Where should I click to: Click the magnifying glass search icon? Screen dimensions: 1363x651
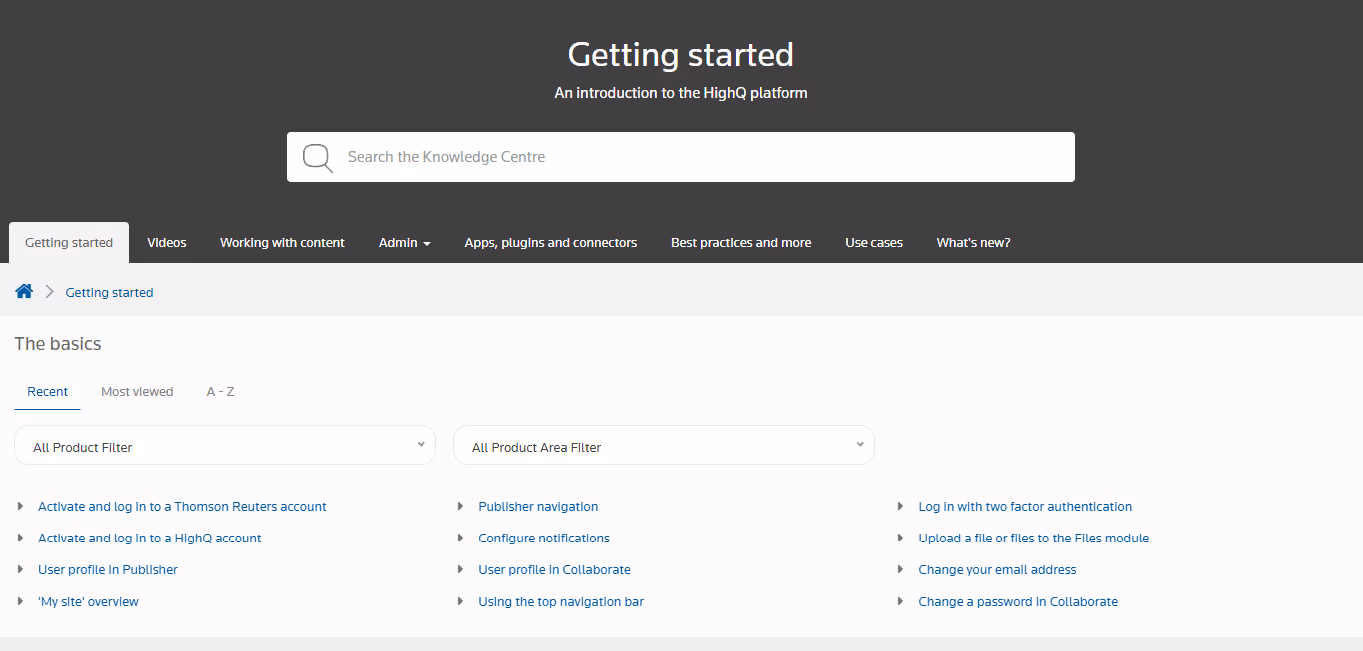(x=318, y=158)
